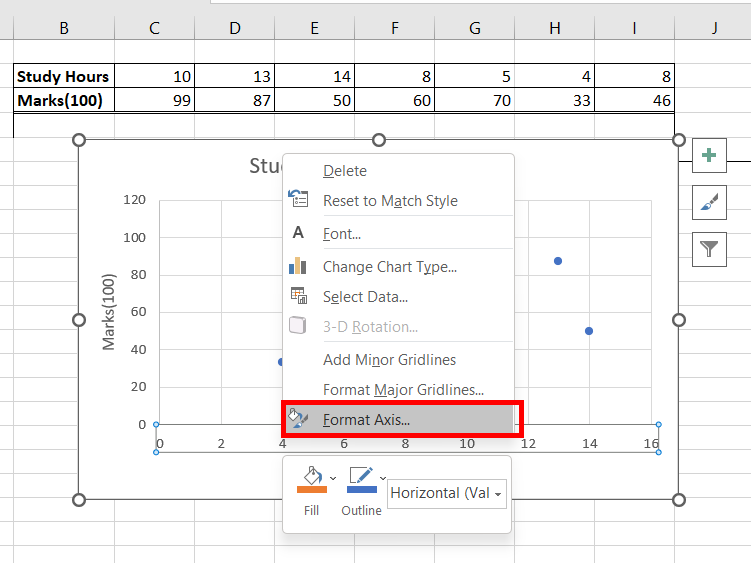Click the Select Data icon
Image resolution: width=751 pixels, height=563 pixels.
(x=298, y=296)
